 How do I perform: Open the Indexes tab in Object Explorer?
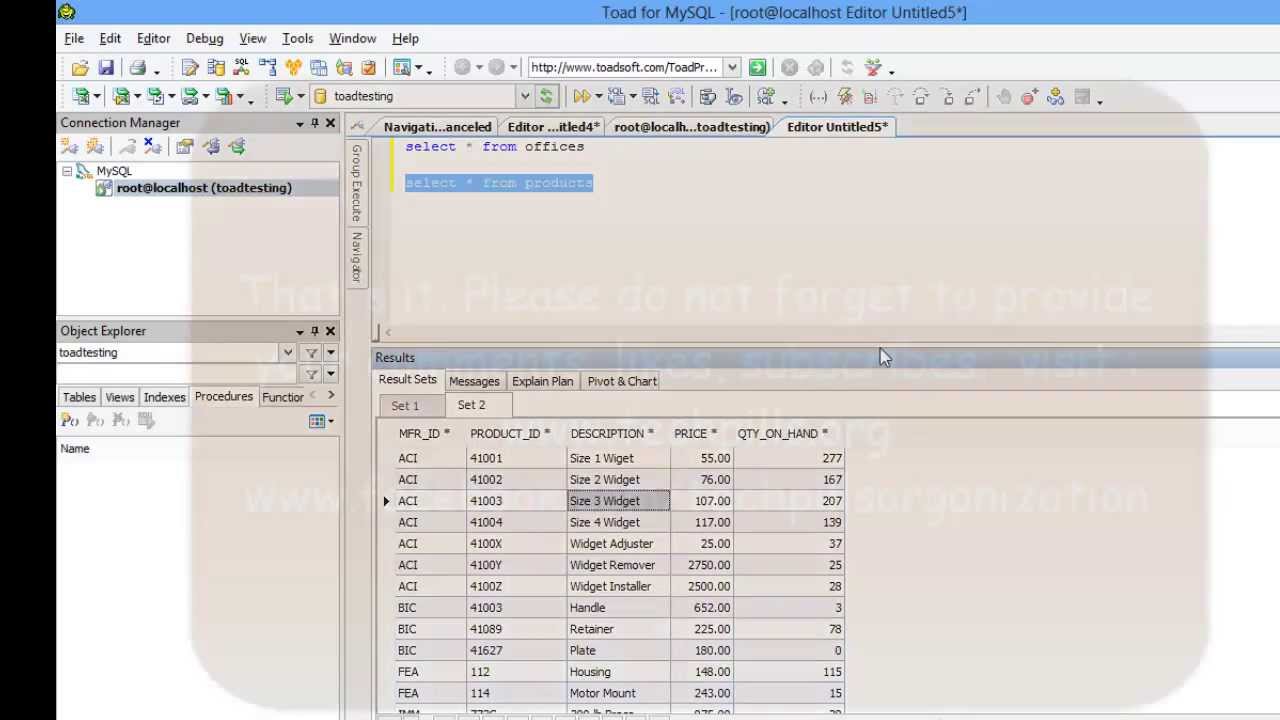(x=164, y=397)
